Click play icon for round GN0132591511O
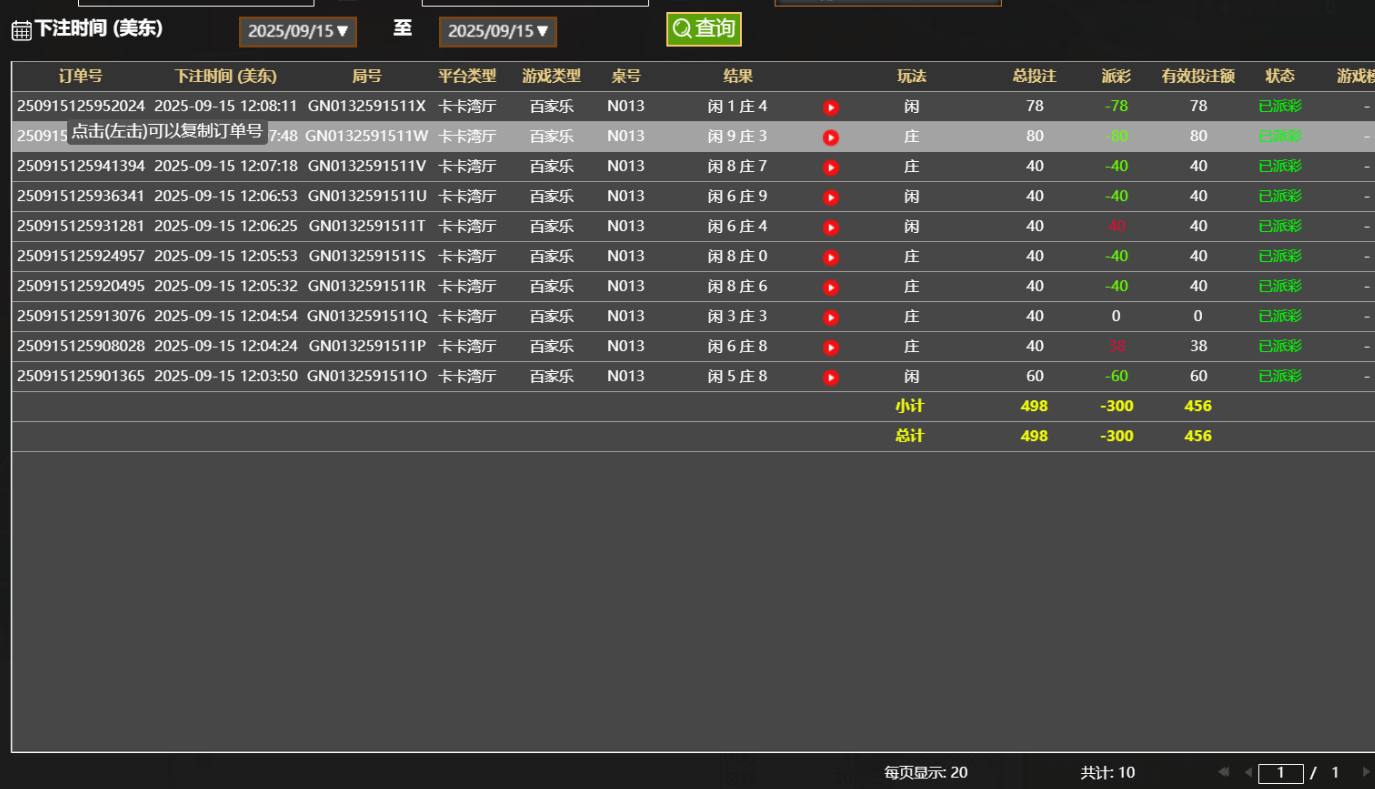 coord(830,377)
